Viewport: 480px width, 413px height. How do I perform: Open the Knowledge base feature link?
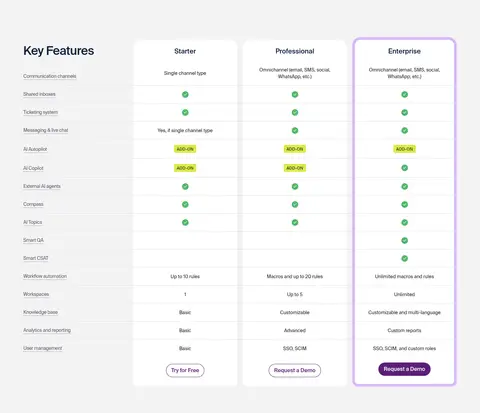pos(40,312)
